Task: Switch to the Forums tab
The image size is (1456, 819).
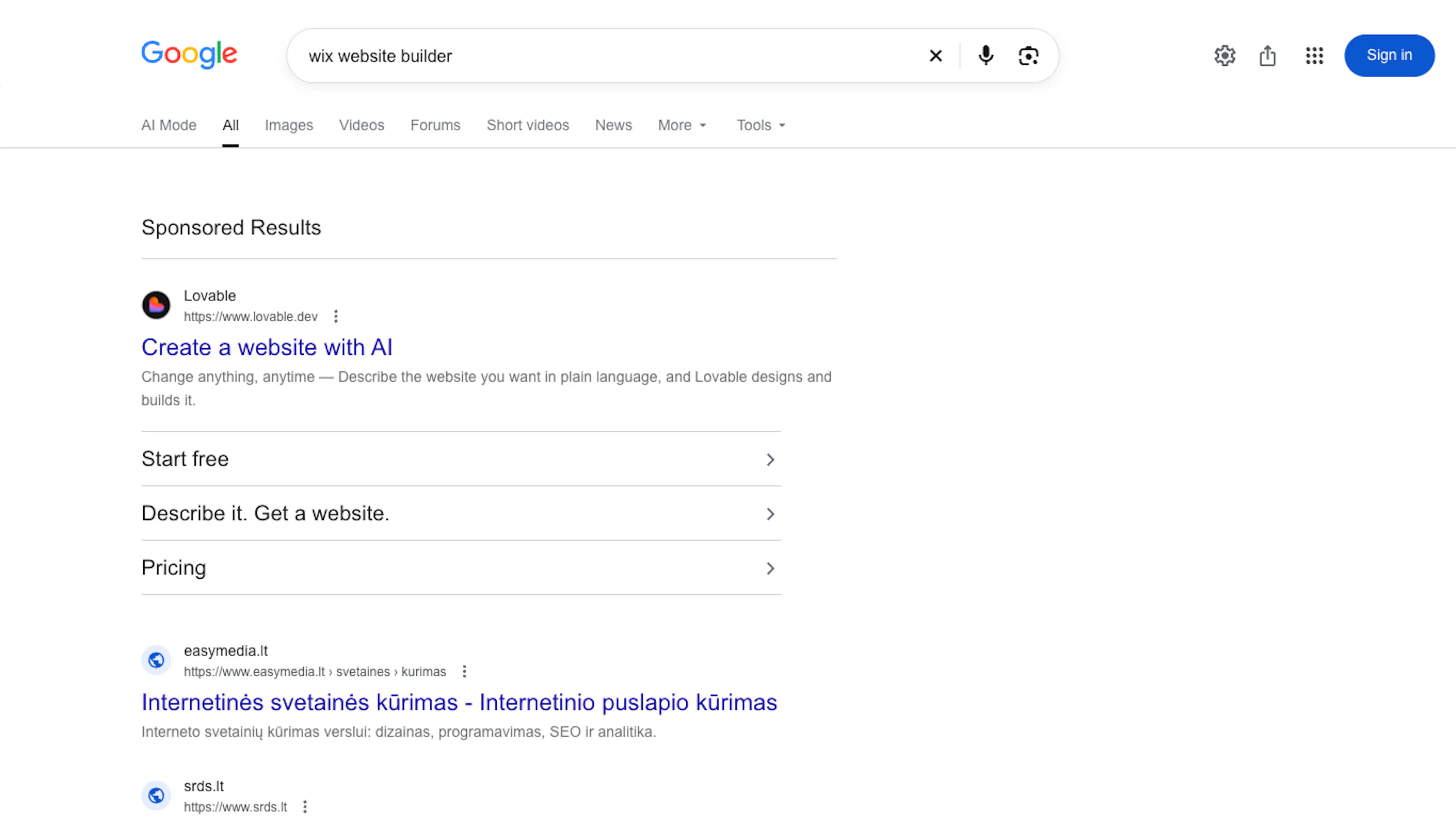Action: point(435,125)
